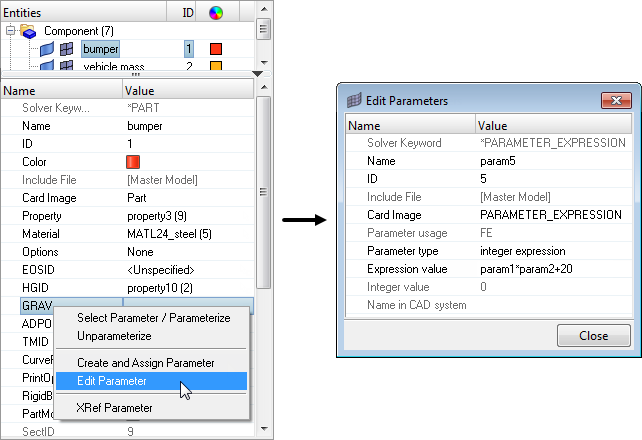Click the pane collapse arrow below entity tree
The image size is (642, 440).
click(x=257, y=74)
